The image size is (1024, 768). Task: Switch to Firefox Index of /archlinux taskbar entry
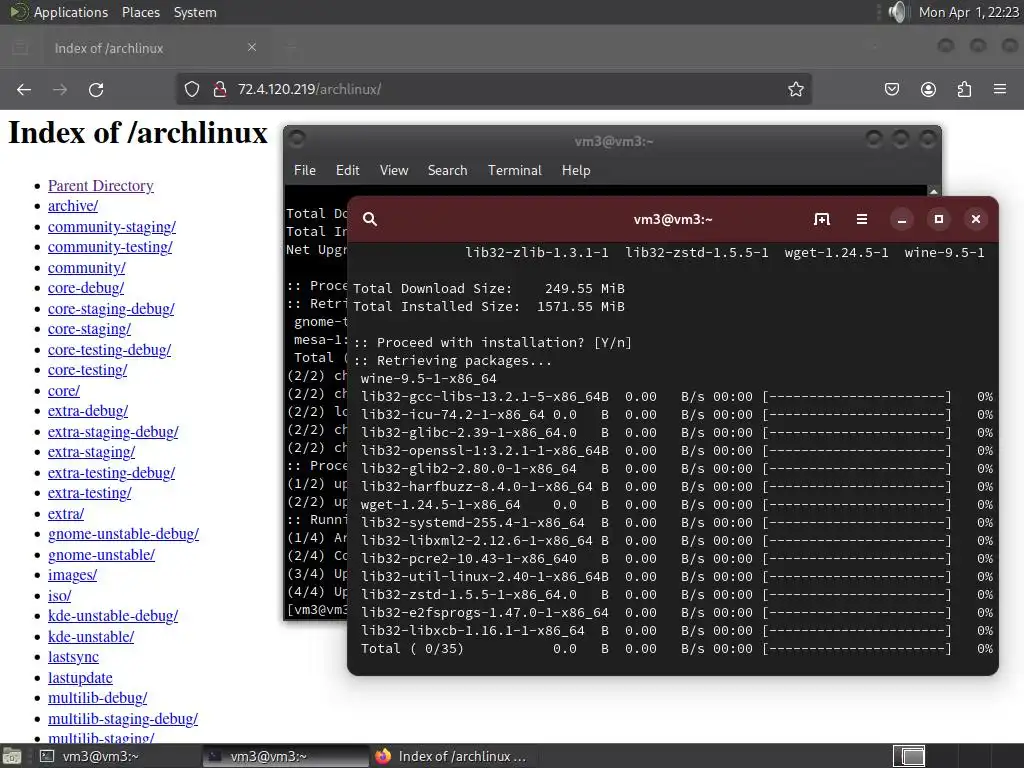[454, 756]
